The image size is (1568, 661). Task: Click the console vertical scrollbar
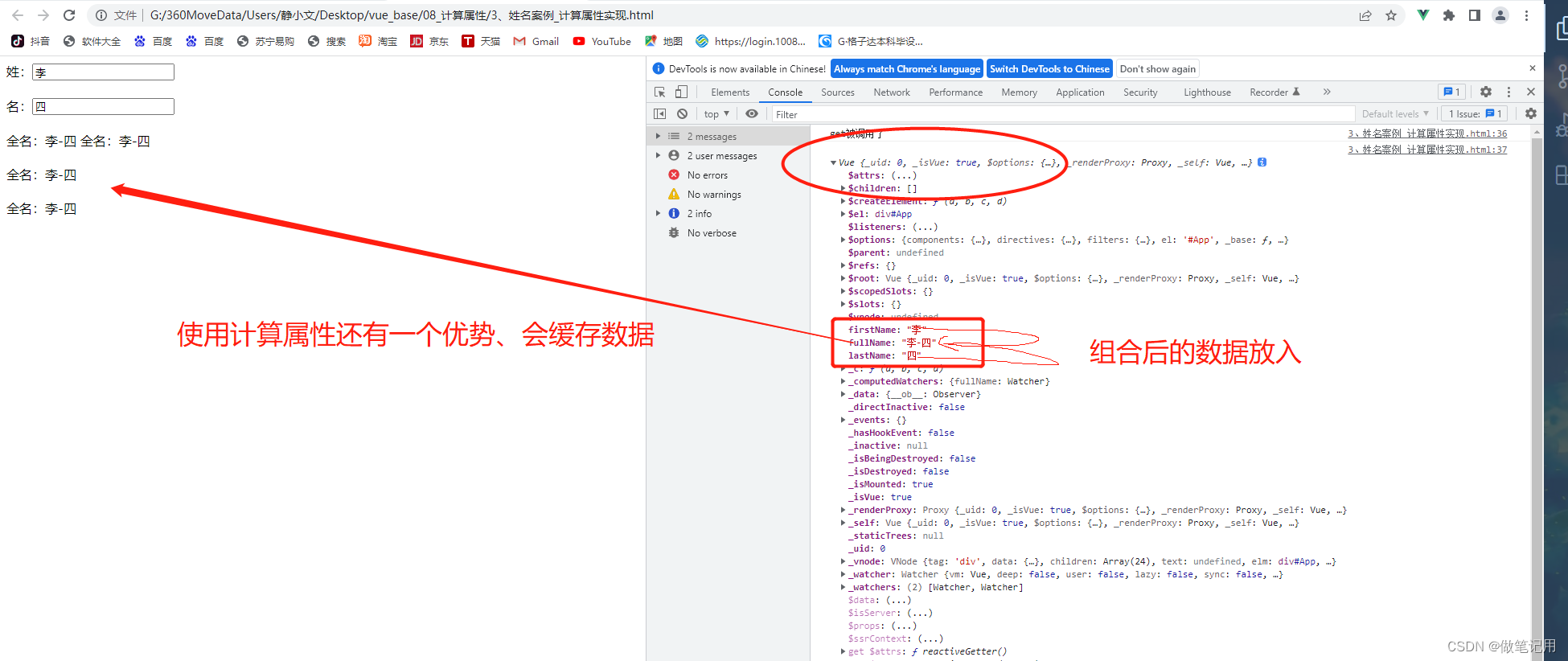click(1537, 394)
